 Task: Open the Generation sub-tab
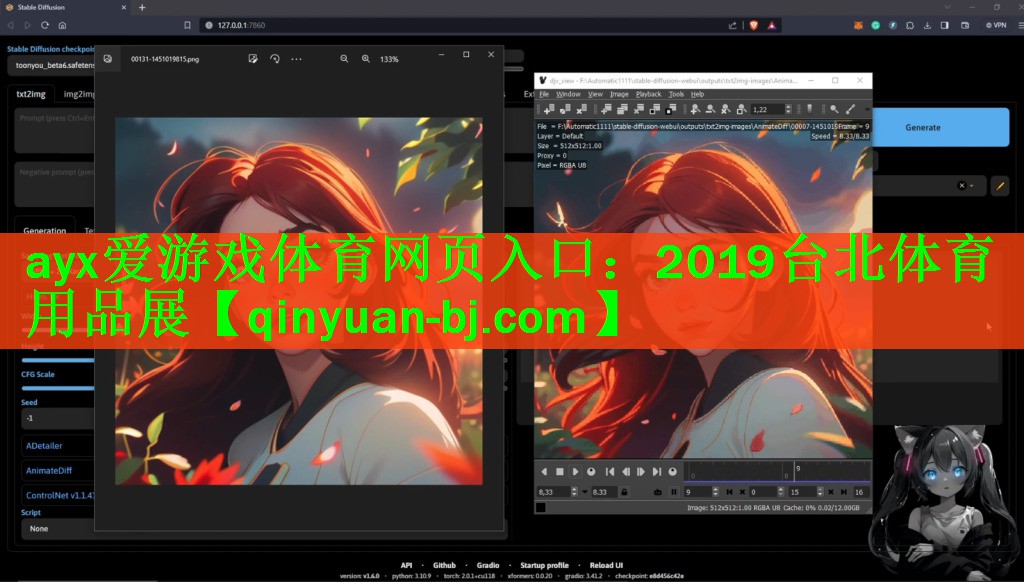(44, 229)
